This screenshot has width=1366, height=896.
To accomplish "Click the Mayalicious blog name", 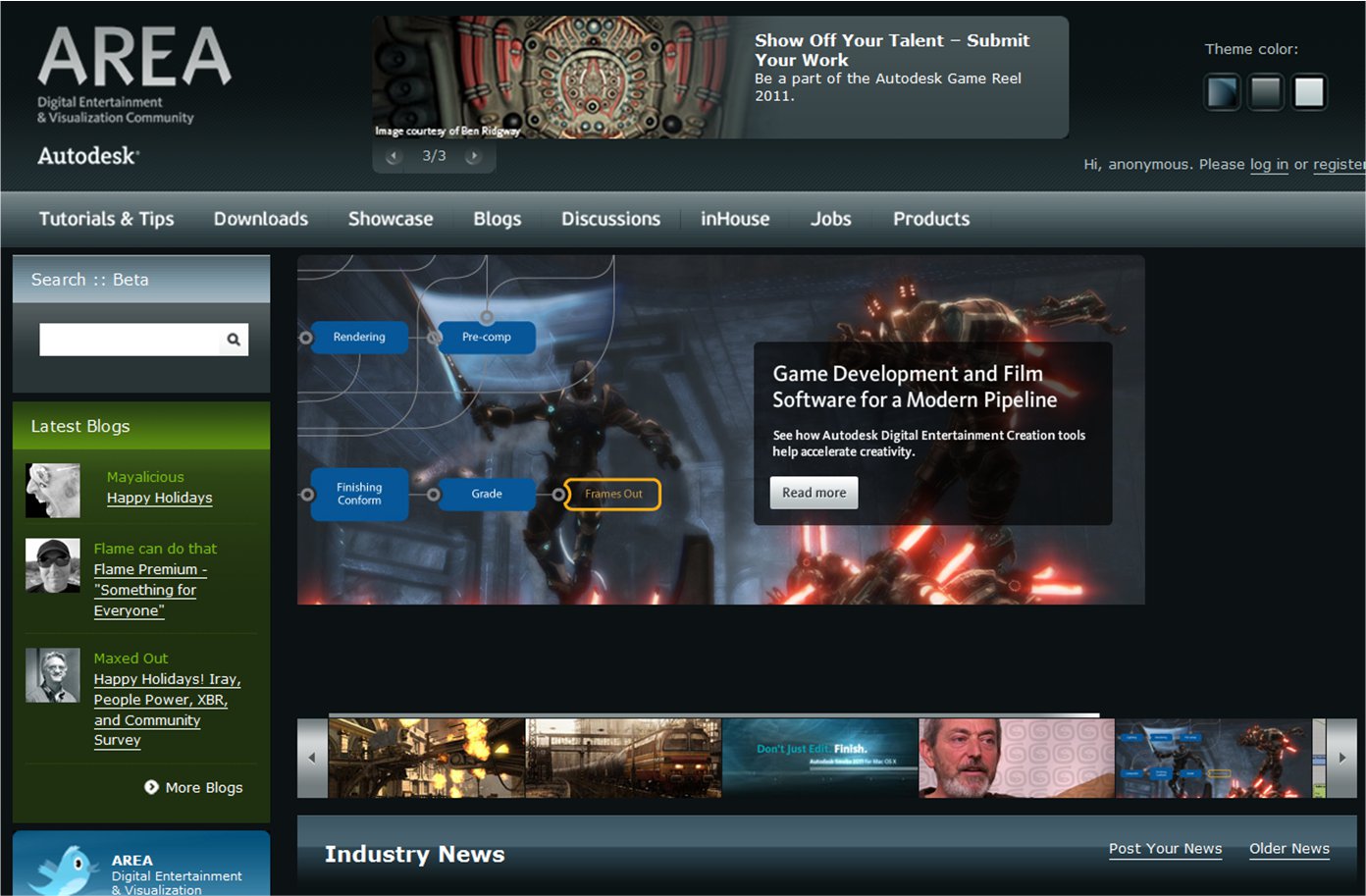I will (145, 477).
